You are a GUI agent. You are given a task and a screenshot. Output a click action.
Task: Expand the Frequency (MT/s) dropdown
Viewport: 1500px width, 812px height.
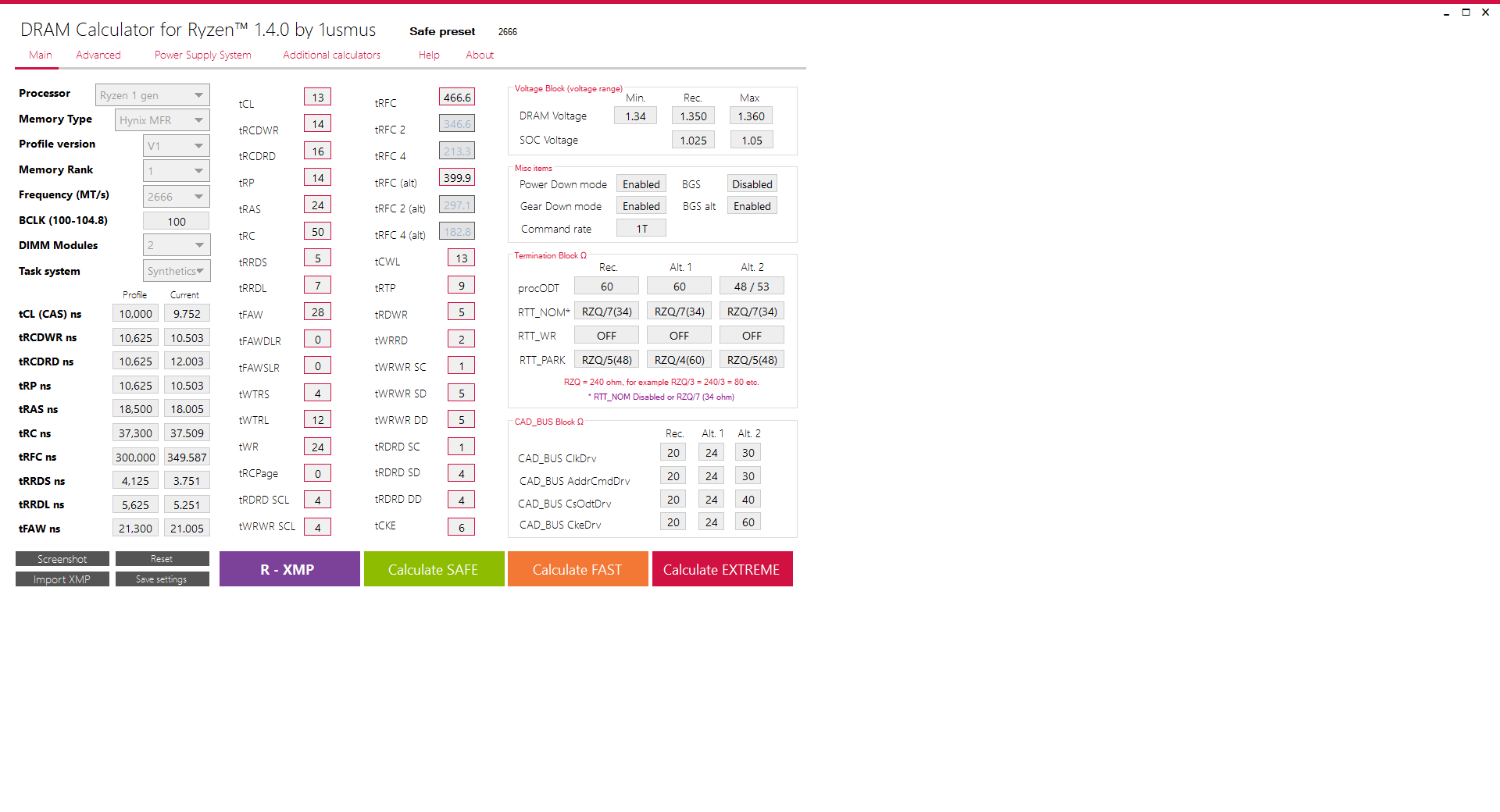(x=177, y=197)
